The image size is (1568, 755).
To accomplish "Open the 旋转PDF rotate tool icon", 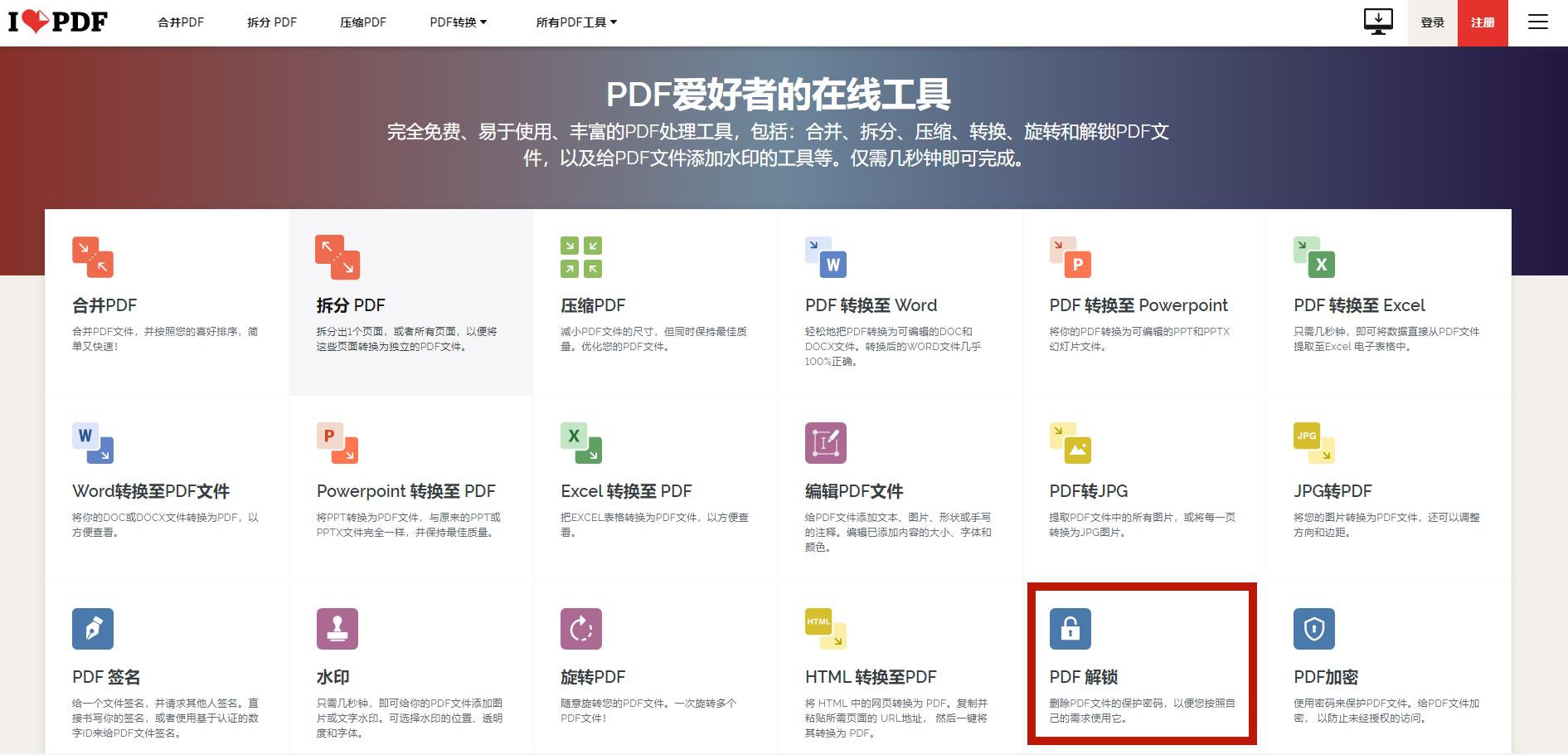I will [580, 629].
